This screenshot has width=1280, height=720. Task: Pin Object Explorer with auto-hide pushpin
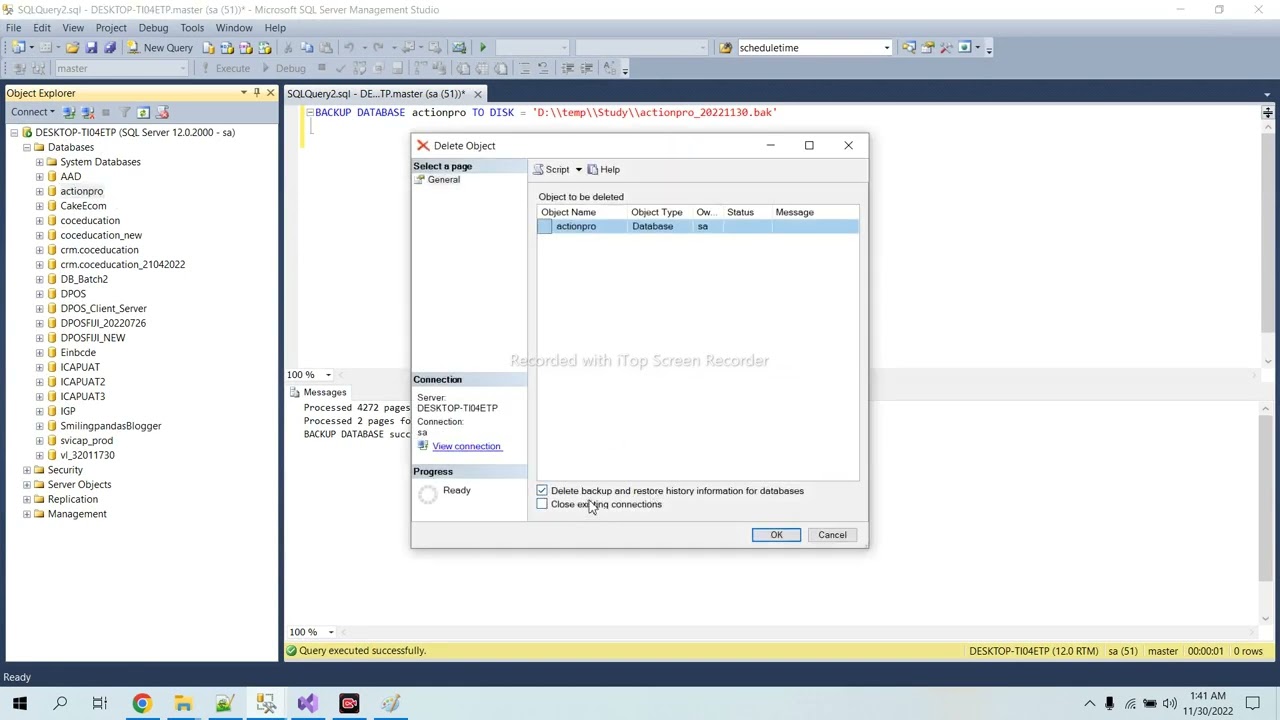pyautogui.click(x=257, y=93)
